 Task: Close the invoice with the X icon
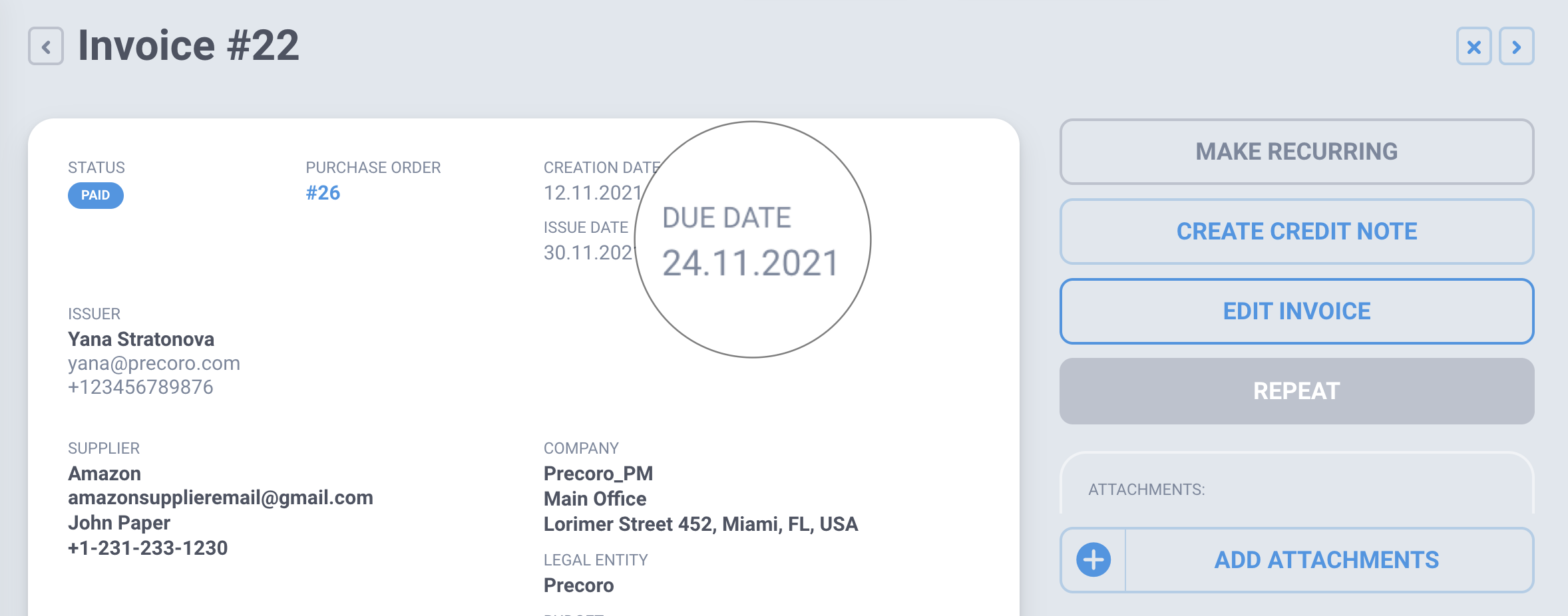tap(1473, 47)
